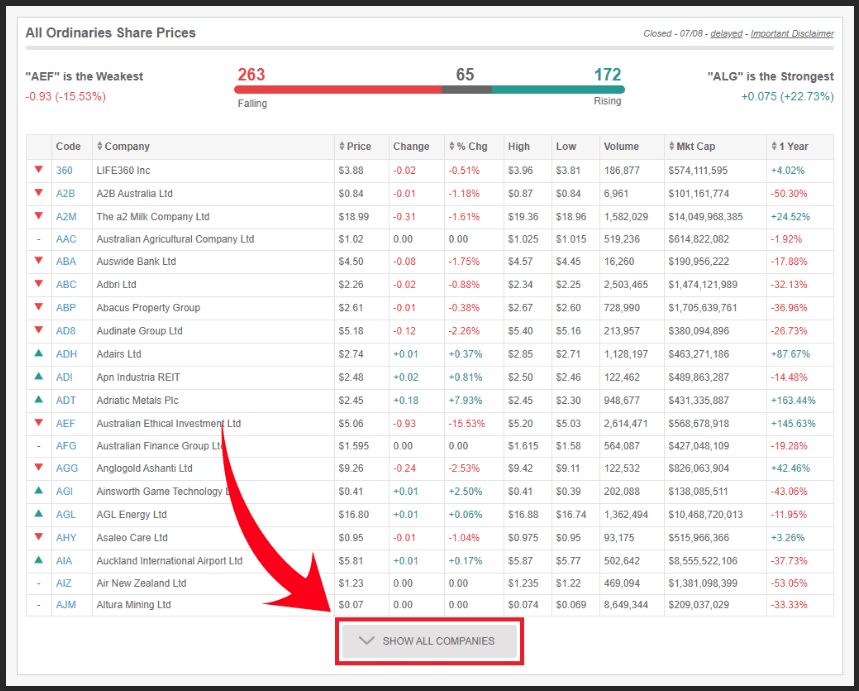859x691 pixels.
Task: Open stock code AGI link
Action: click(64, 491)
